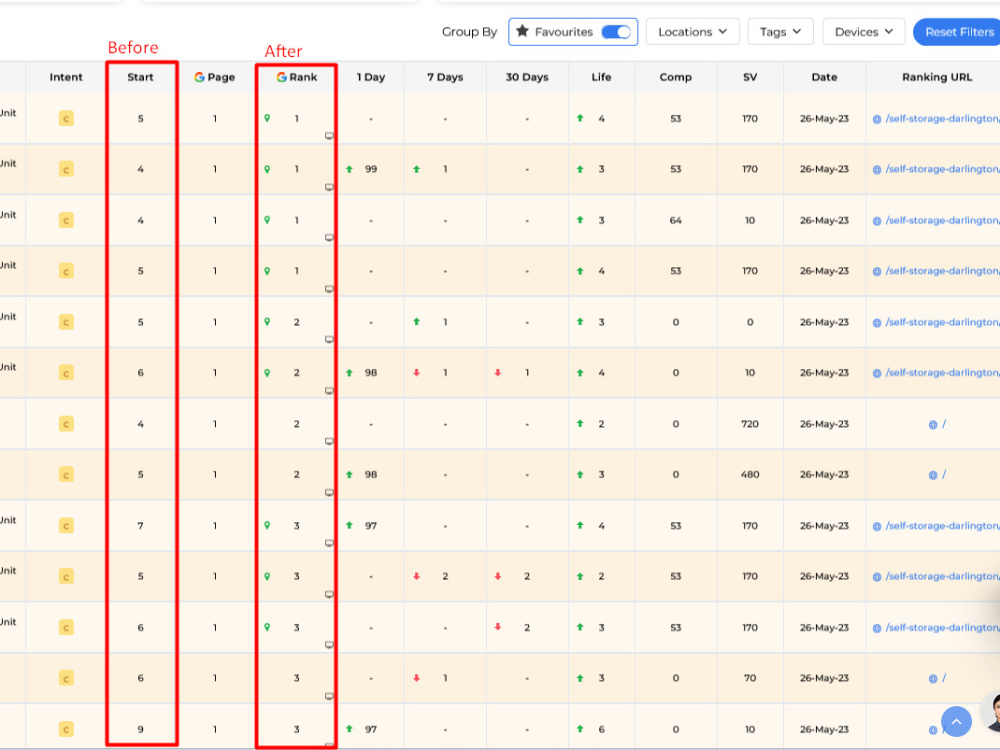Screen dimensions: 1000x750
Task: Click location pin in the 1 Day 99 row
Action: tap(267, 169)
